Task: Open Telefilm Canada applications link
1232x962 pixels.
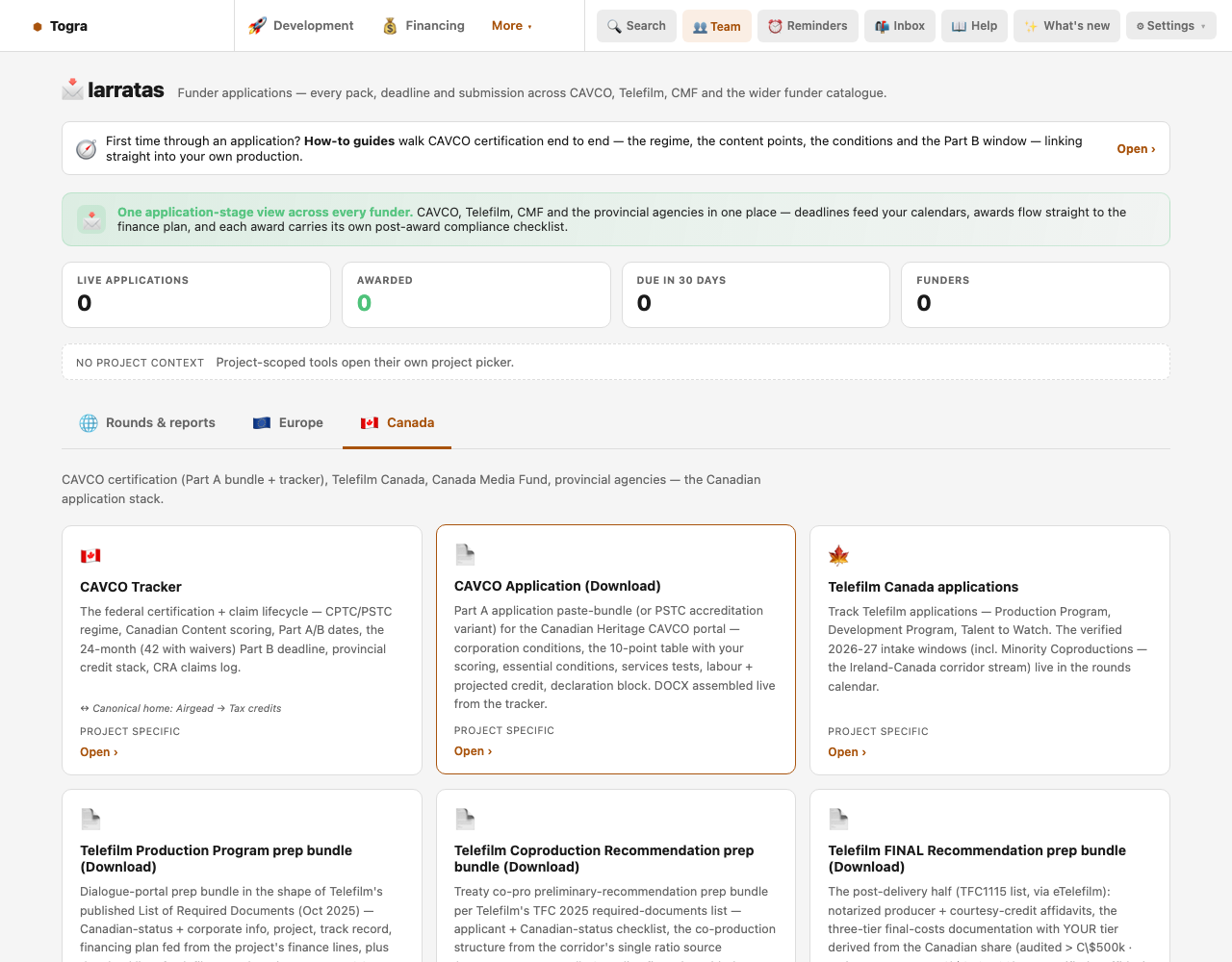Action: [847, 752]
